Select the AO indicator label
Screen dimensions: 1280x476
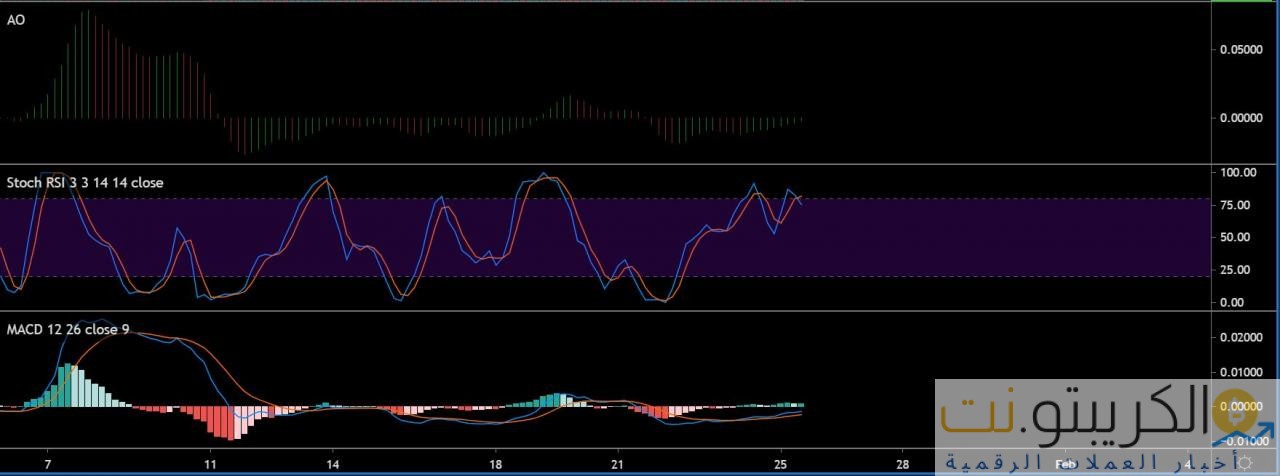[15, 20]
